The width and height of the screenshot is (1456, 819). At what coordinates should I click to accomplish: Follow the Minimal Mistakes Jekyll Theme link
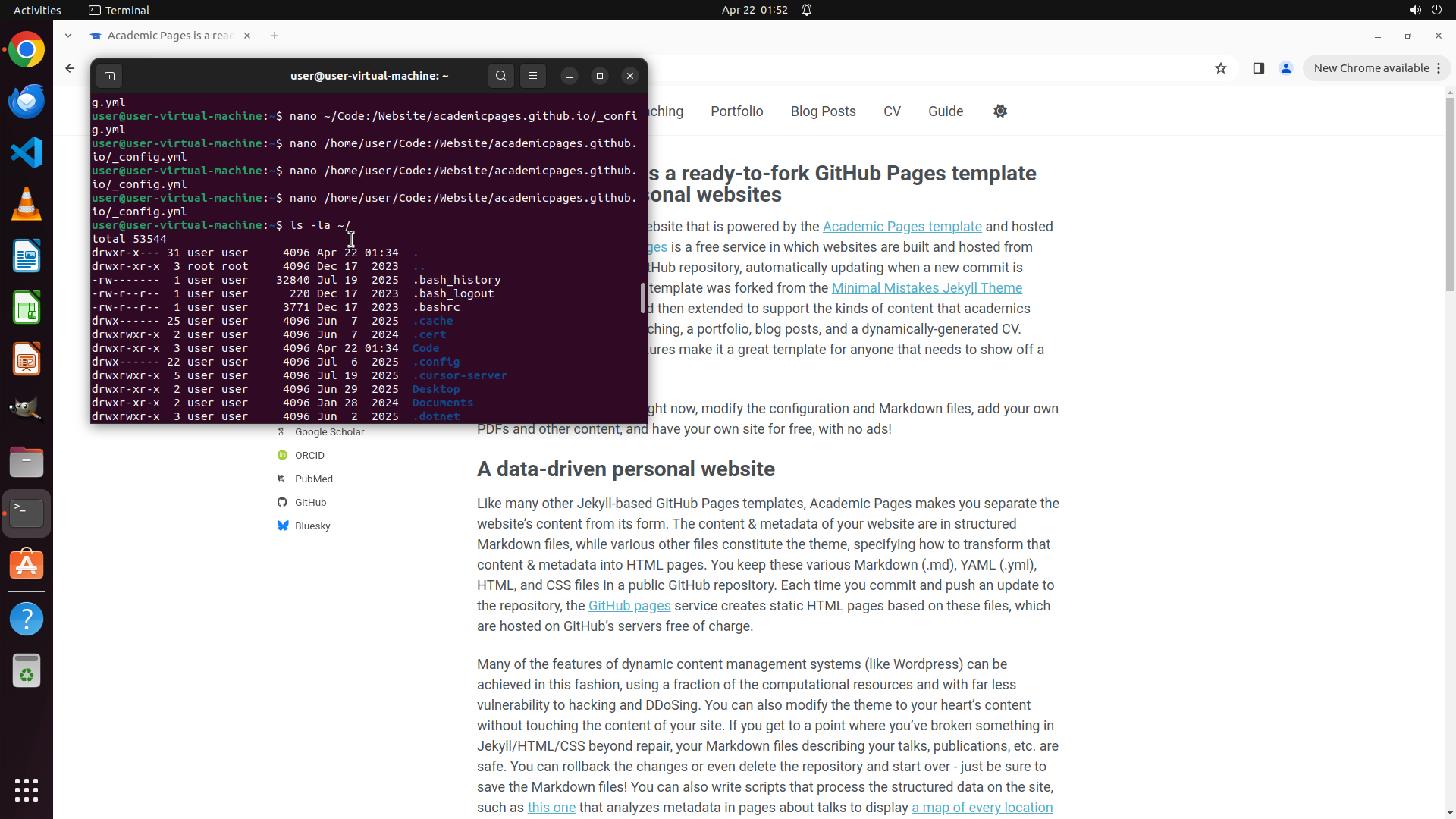pyautogui.click(x=927, y=288)
